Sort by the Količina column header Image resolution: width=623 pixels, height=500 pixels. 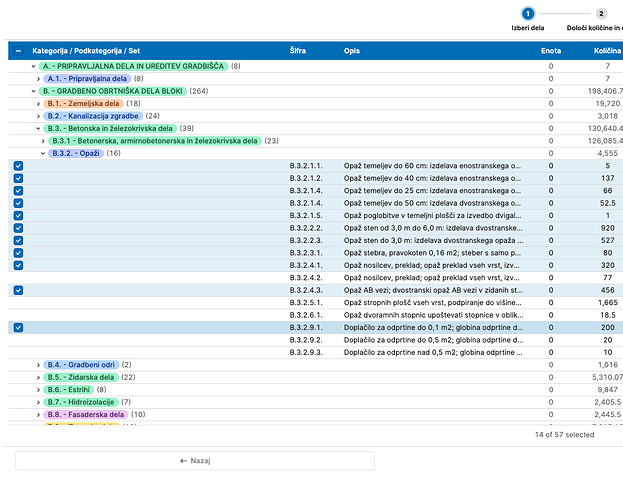click(x=607, y=51)
